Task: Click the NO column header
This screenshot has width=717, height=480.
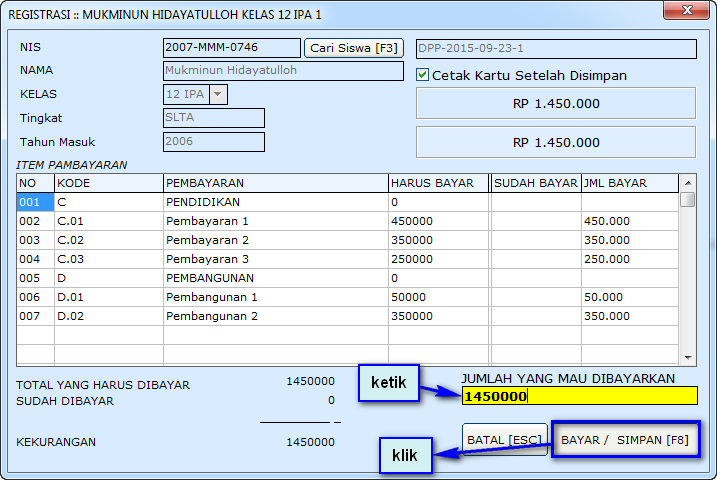Action: [35, 183]
